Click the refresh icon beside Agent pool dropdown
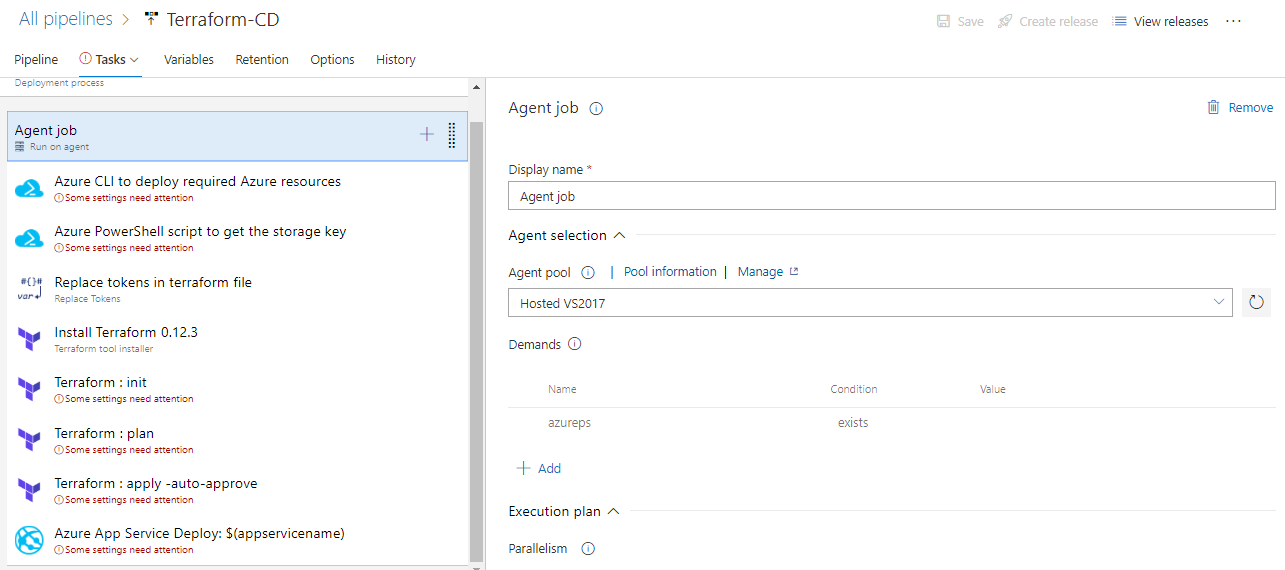This screenshot has height=570, width=1285. 1257,302
